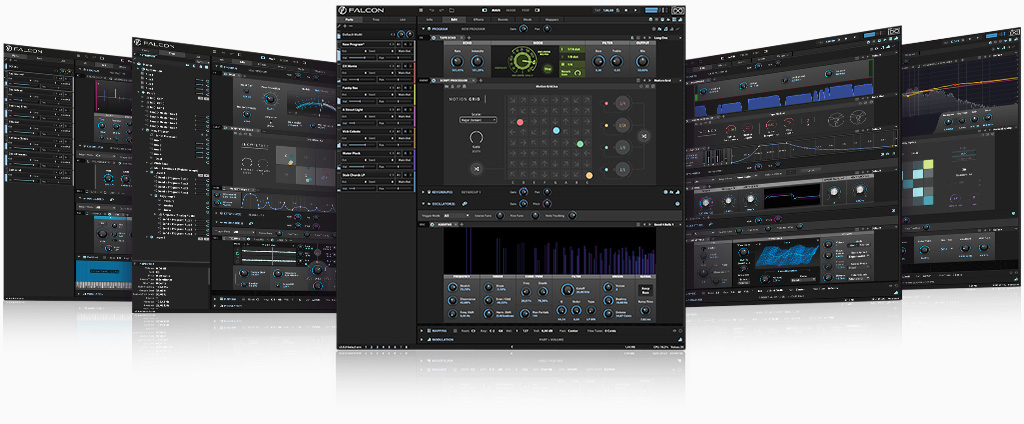Click the left shuffle icon in Motion Grid
Screen dimensions: 1024x424
coord(476,169)
